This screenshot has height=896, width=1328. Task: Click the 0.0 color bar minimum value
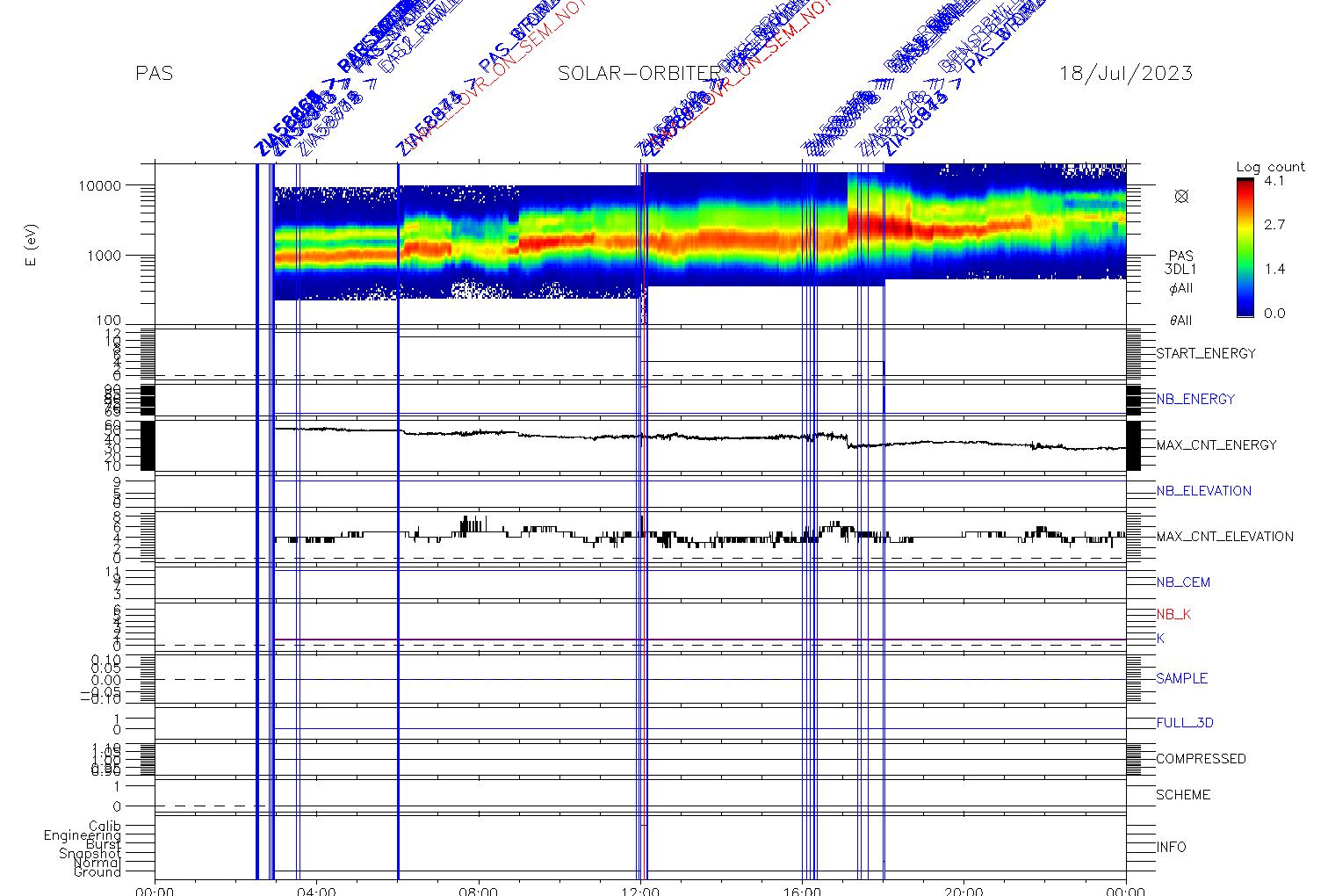[1274, 313]
